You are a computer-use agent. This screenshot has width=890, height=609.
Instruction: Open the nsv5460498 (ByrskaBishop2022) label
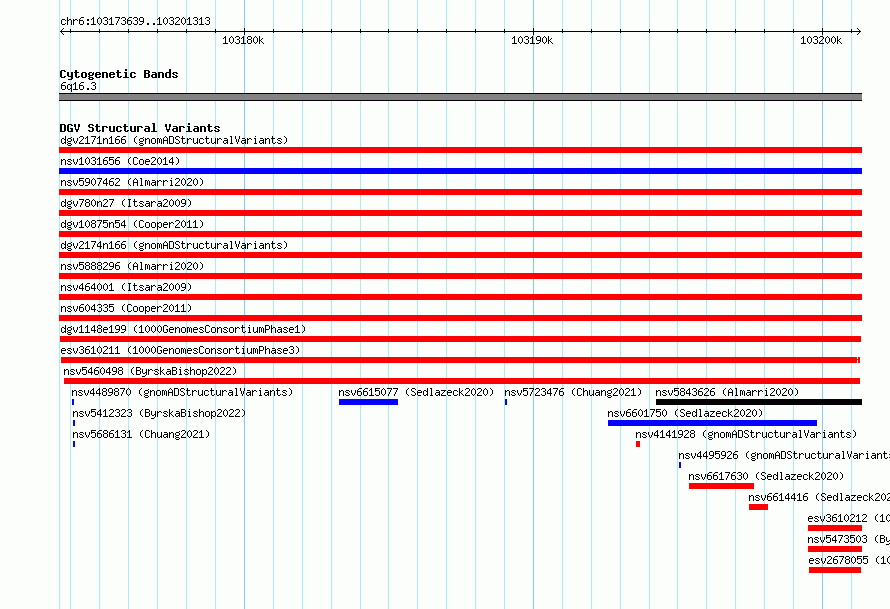pos(150,371)
